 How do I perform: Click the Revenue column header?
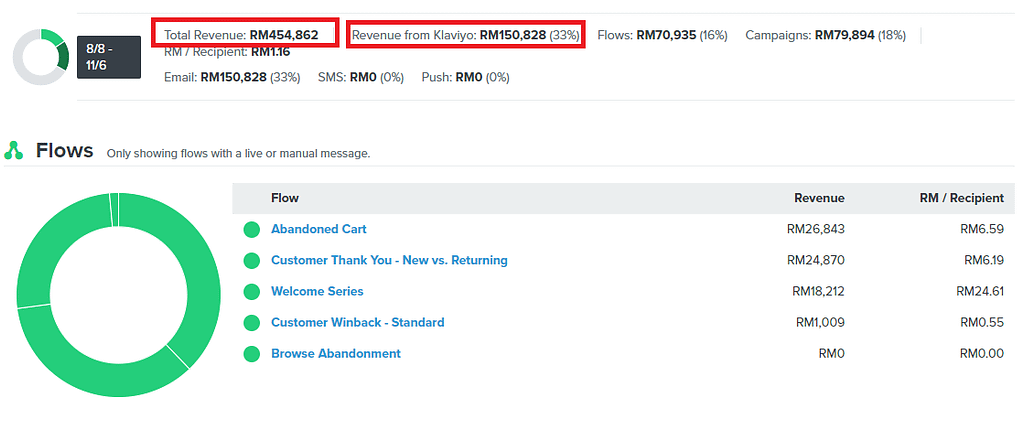[819, 198]
